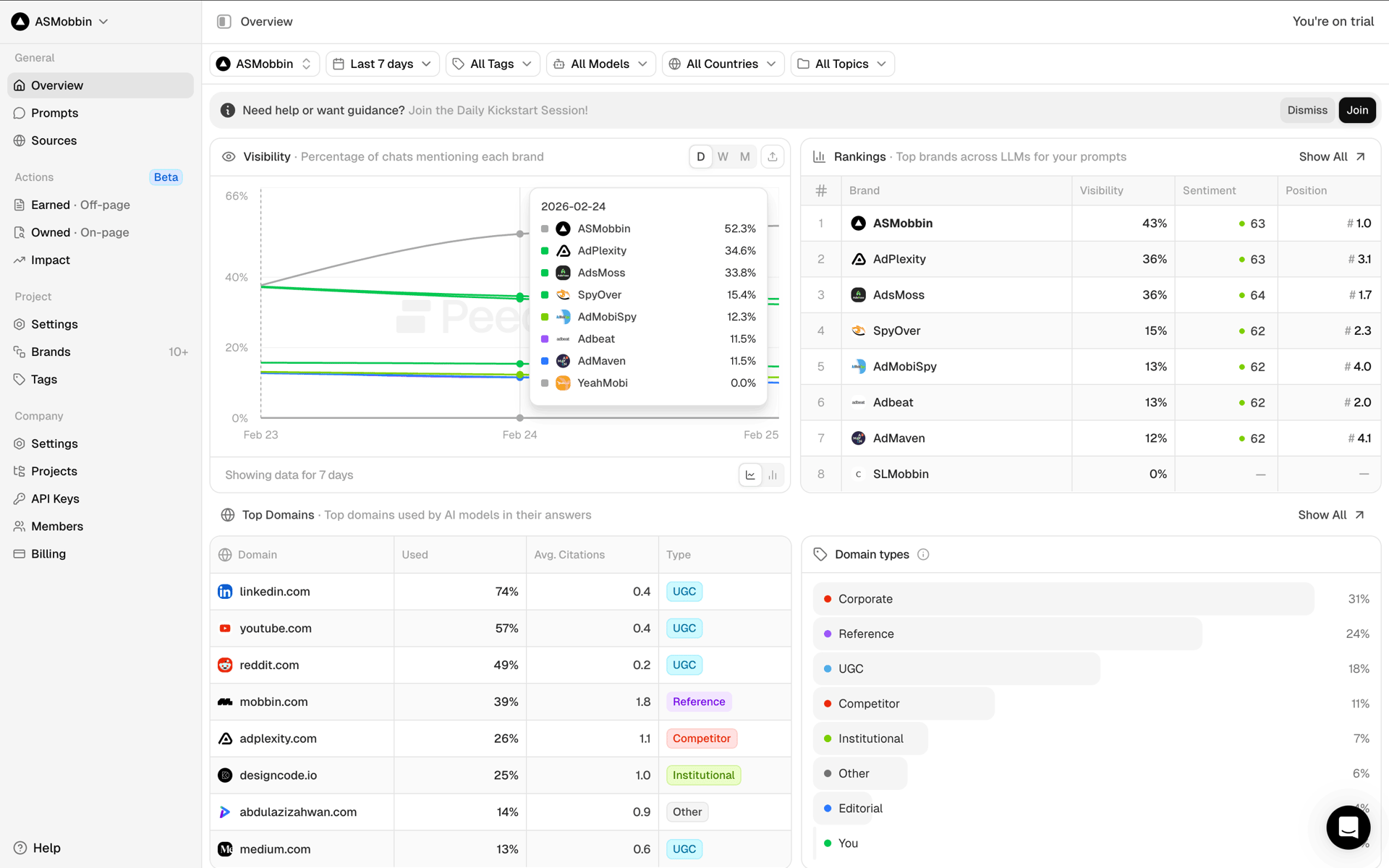
Task: Open Earned Off-page actions
Action: (x=101, y=205)
